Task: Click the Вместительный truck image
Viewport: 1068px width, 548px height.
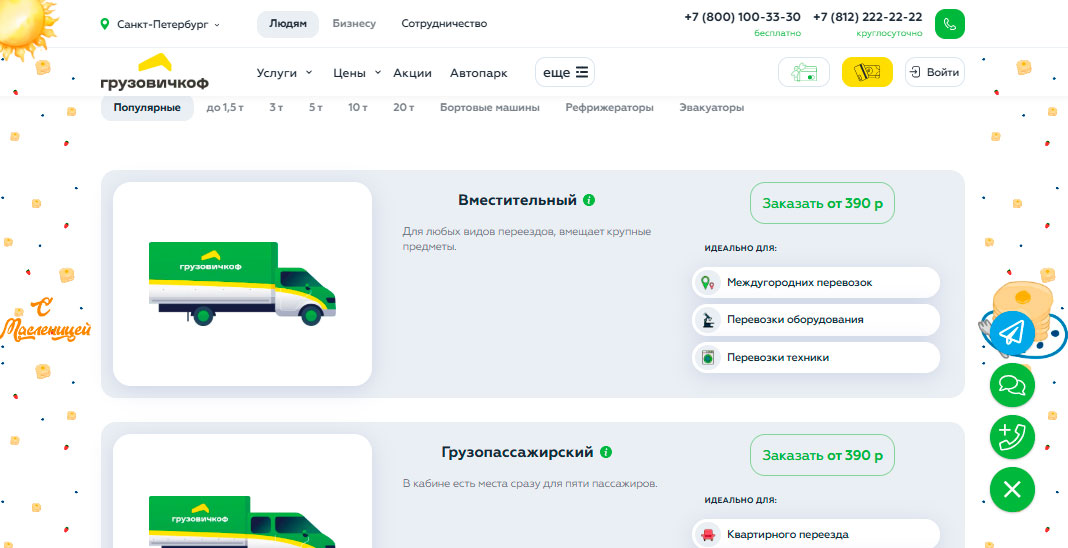Action: click(242, 284)
